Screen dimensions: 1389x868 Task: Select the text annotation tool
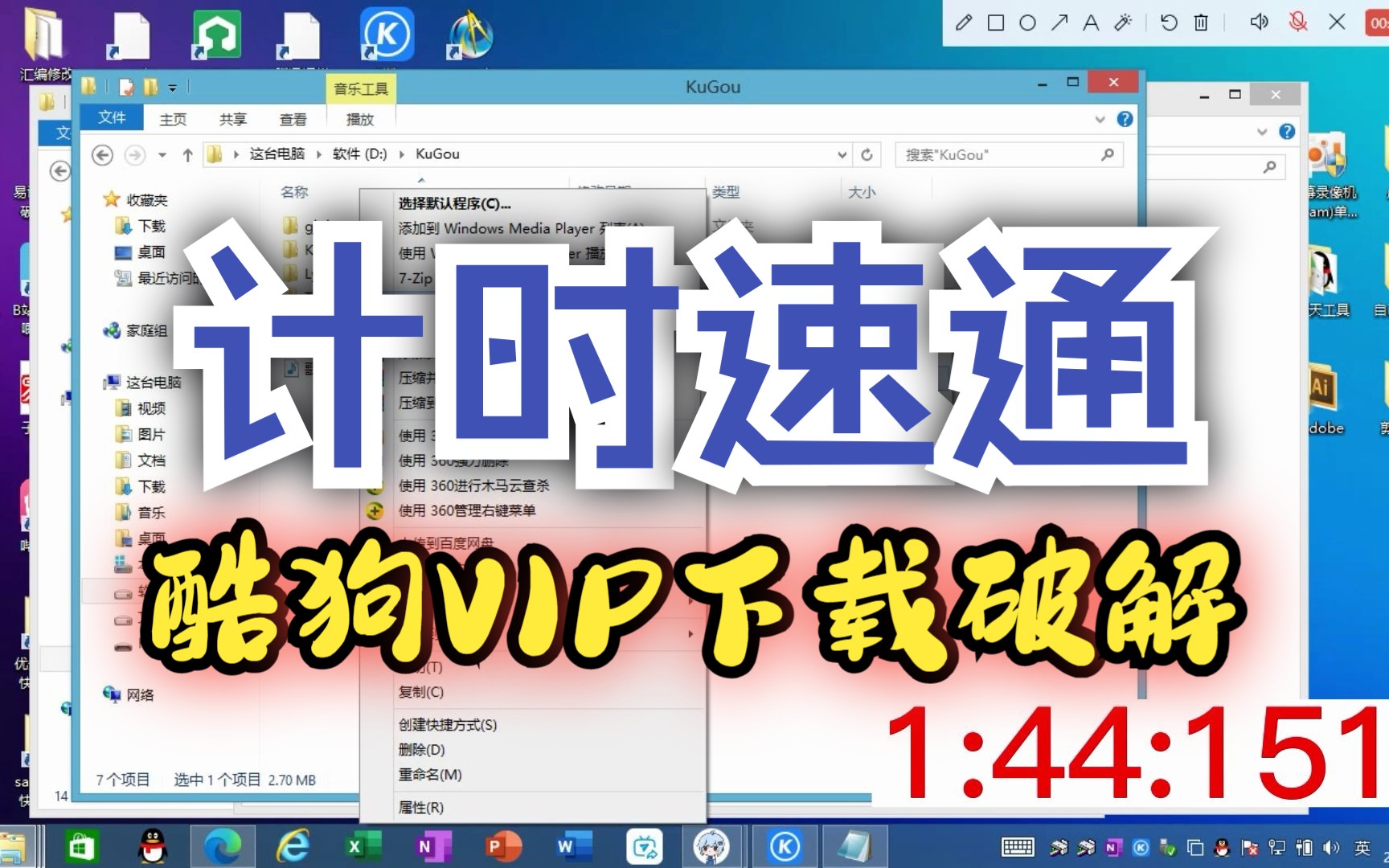(1091, 23)
